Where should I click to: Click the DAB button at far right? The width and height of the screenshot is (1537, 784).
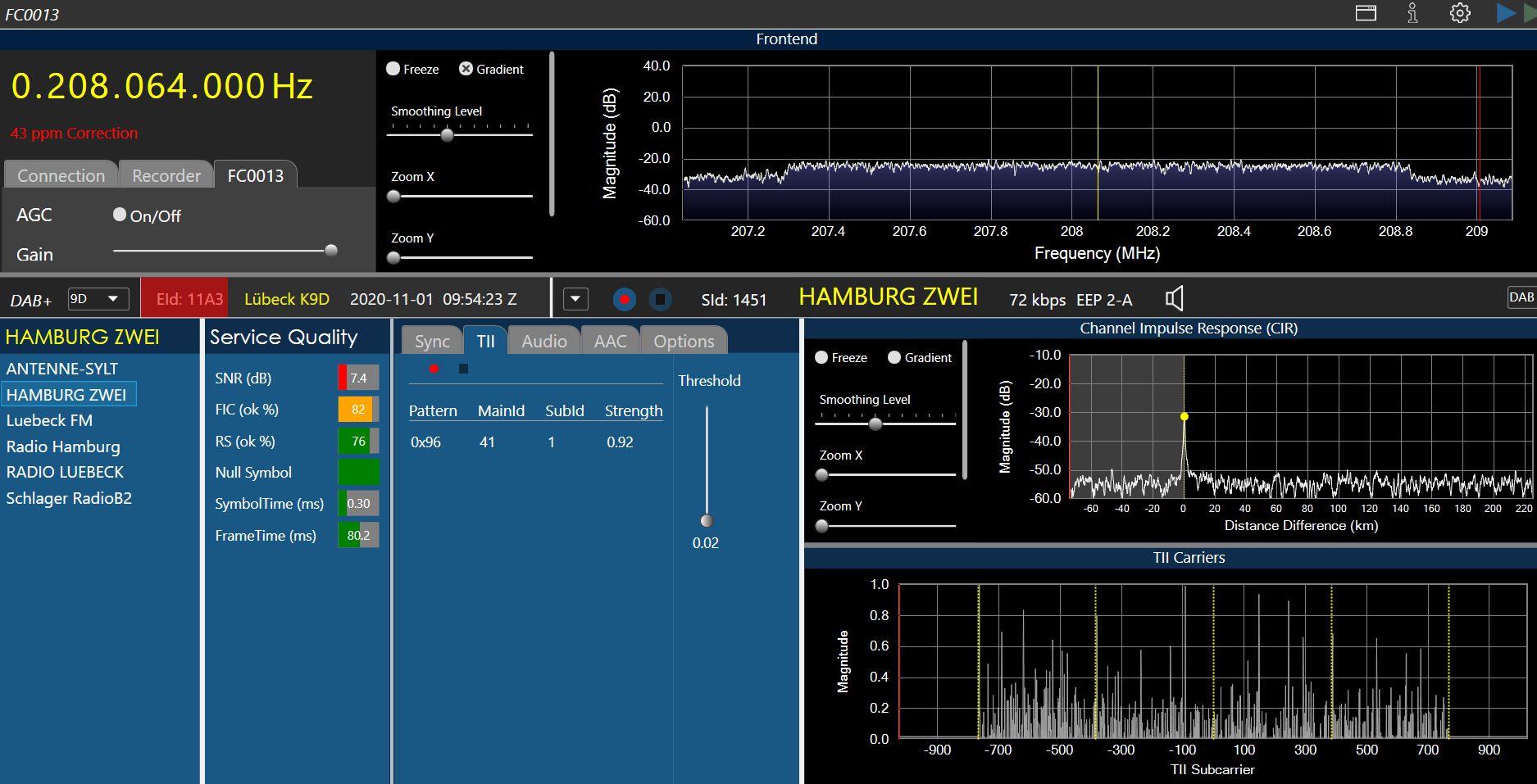(1521, 297)
